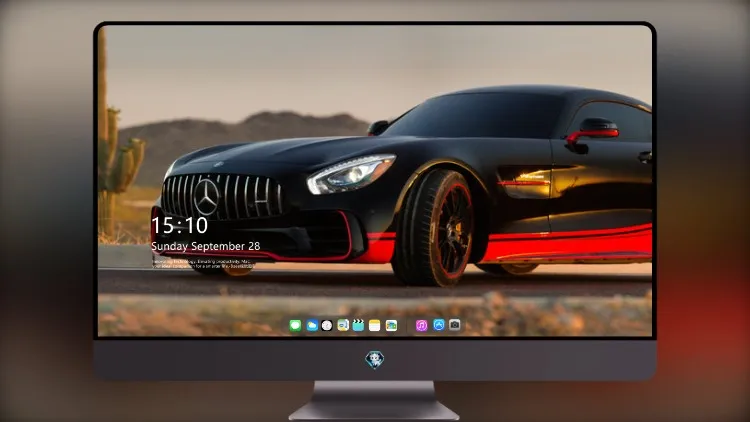This screenshot has width=750, height=422.
Task: Open the Clock app in the dock
Action: pyautogui.click(x=327, y=326)
